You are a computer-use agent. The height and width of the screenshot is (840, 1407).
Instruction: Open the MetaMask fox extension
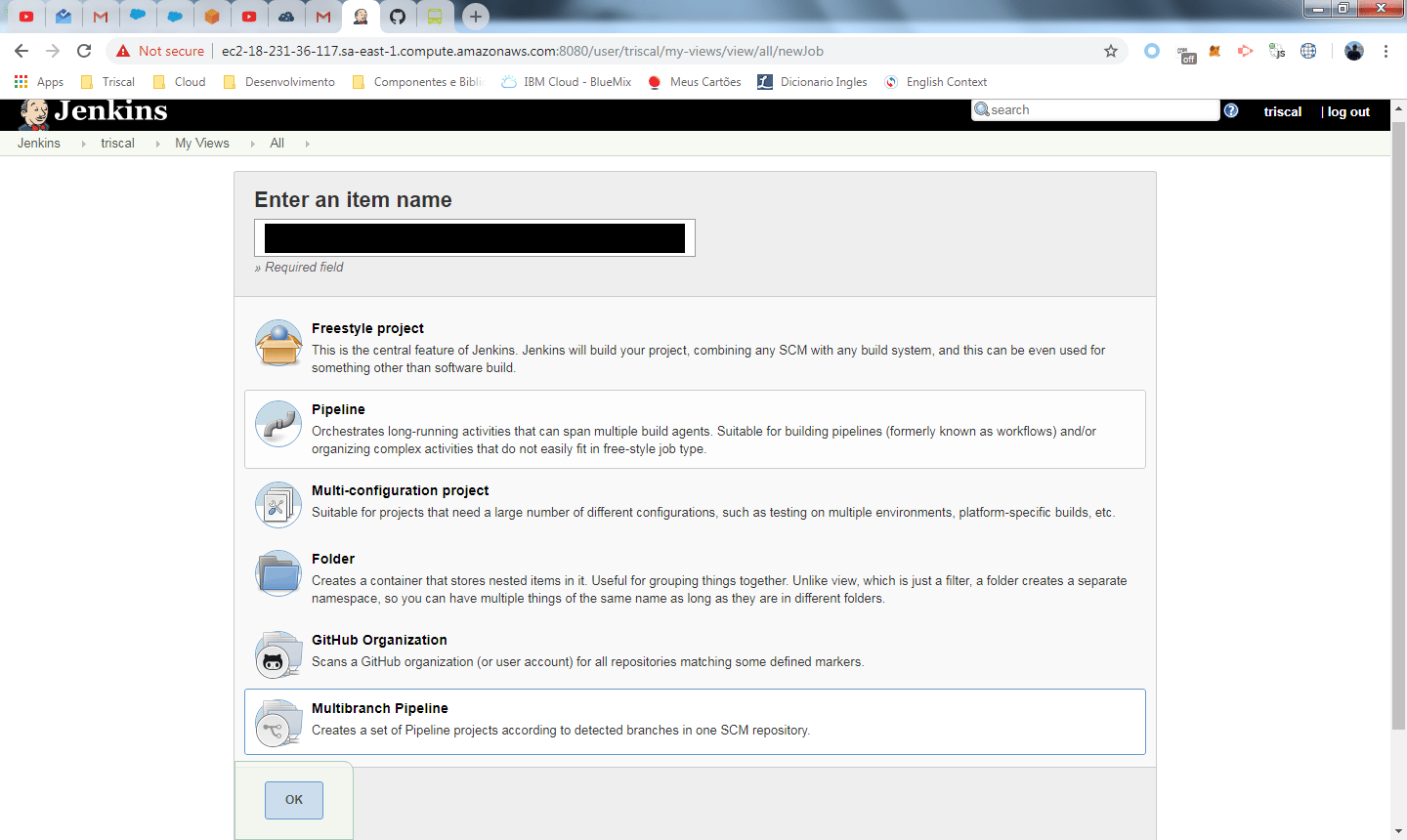[x=1215, y=51]
